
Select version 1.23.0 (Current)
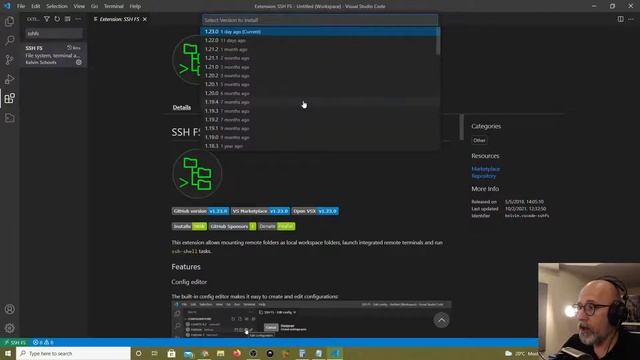pyautogui.click(x=320, y=31)
